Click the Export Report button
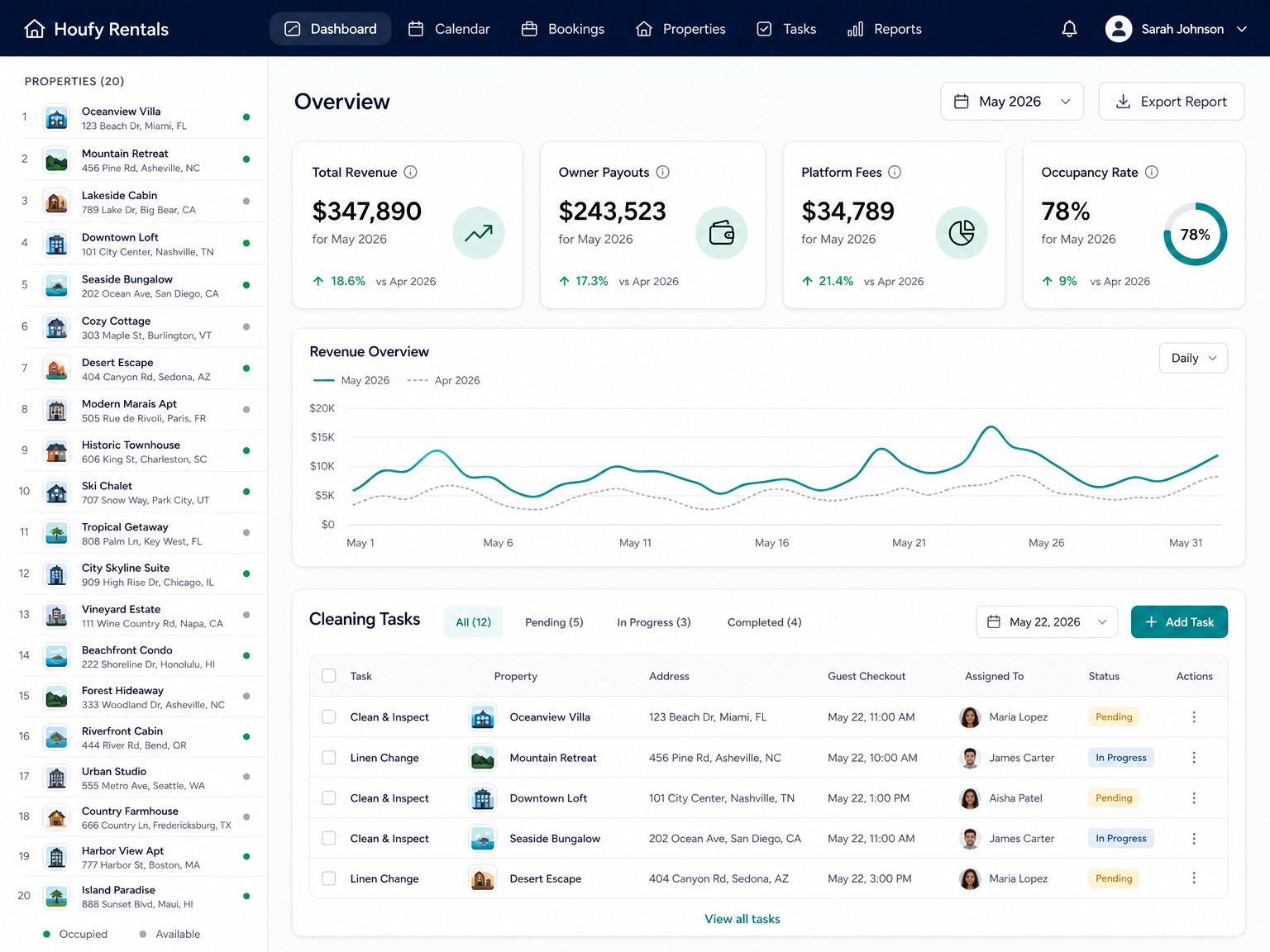This screenshot has height=952, width=1270. click(x=1171, y=102)
